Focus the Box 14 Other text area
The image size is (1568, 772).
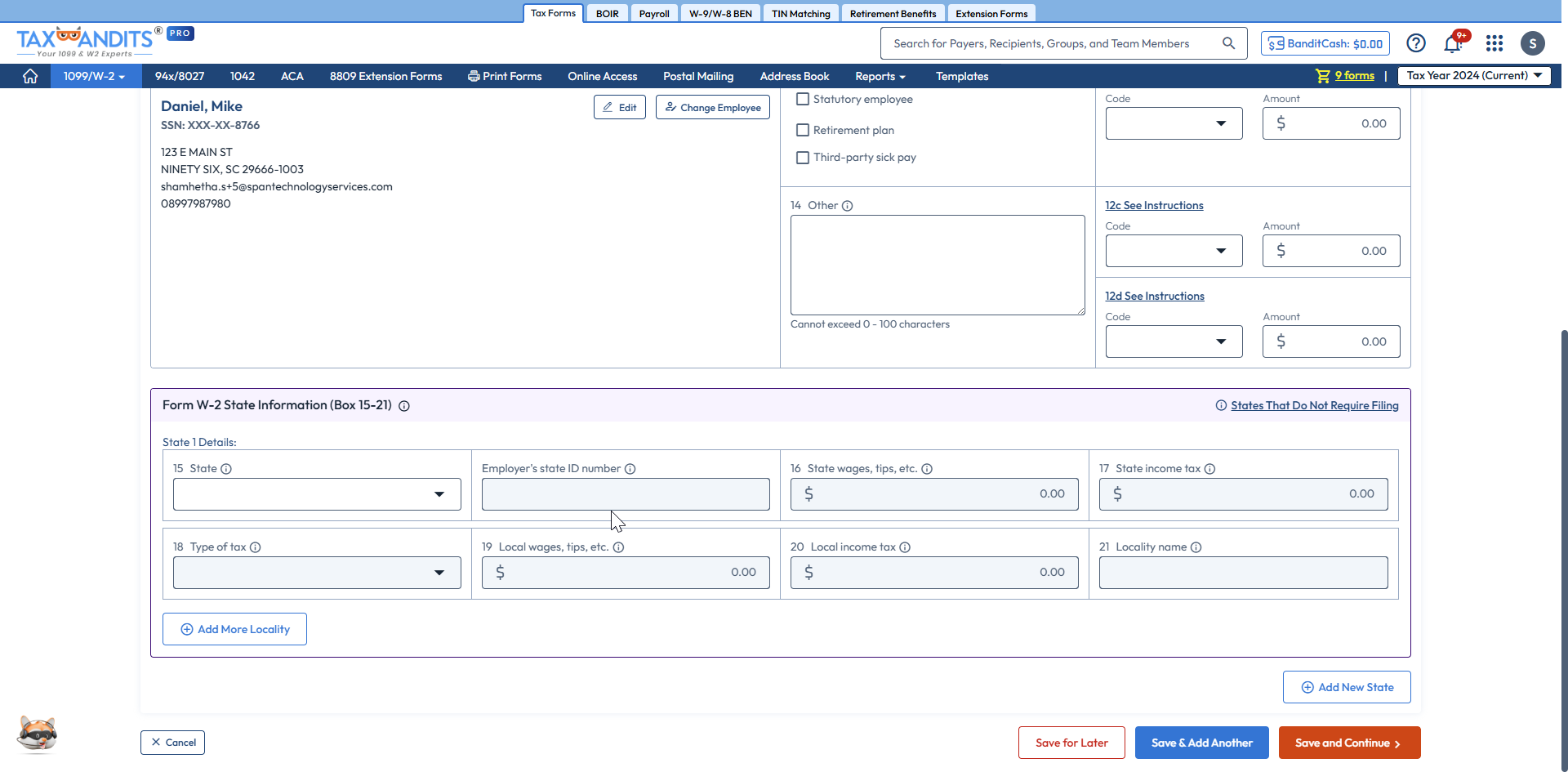(x=938, y=266)
